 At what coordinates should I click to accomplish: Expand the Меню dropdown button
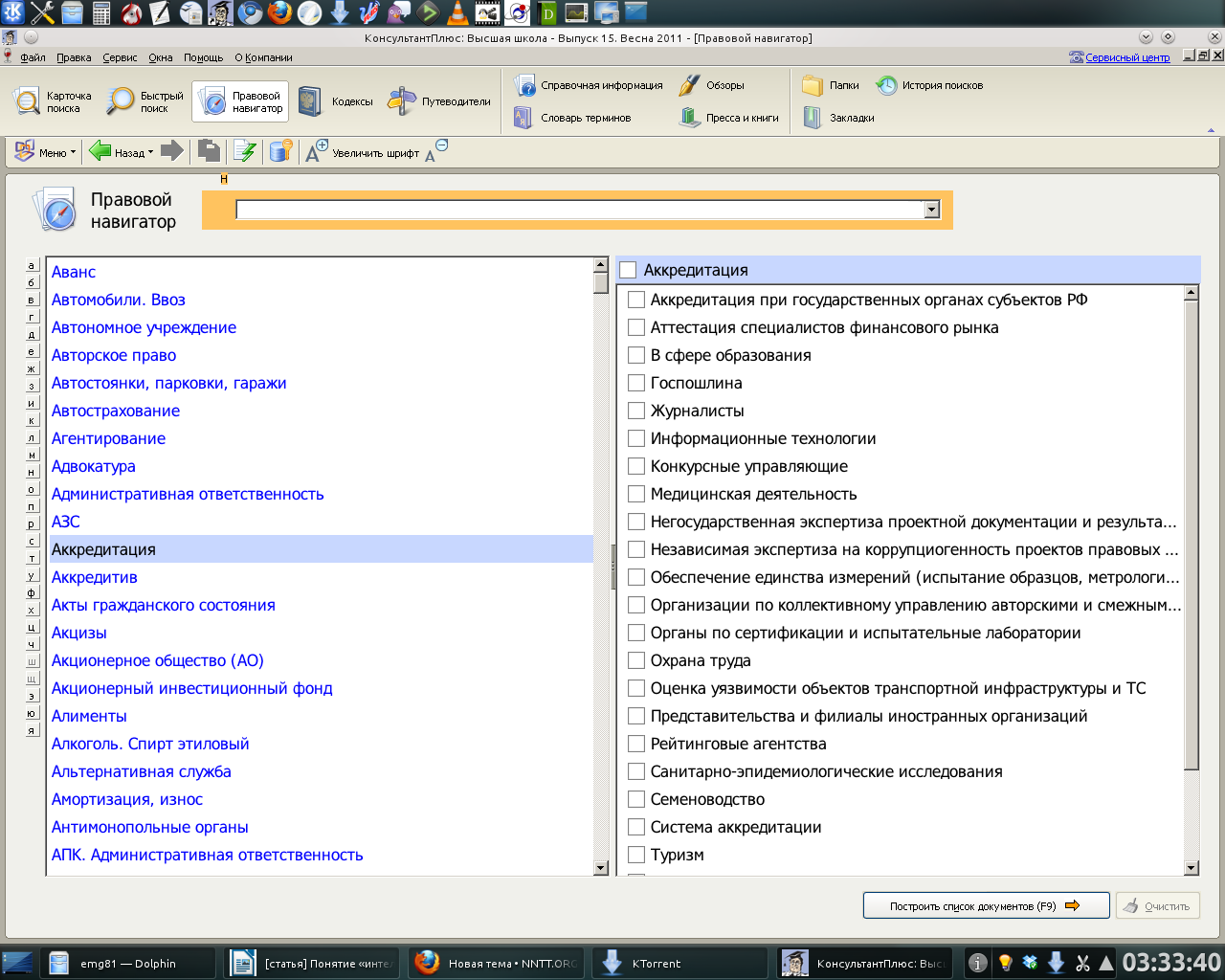pos(45,151)
